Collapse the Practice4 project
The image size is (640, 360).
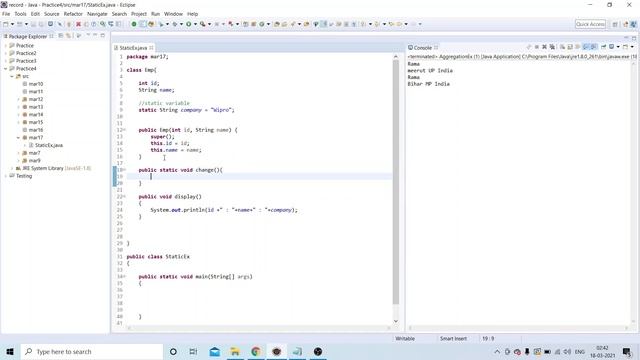(6, 69)
